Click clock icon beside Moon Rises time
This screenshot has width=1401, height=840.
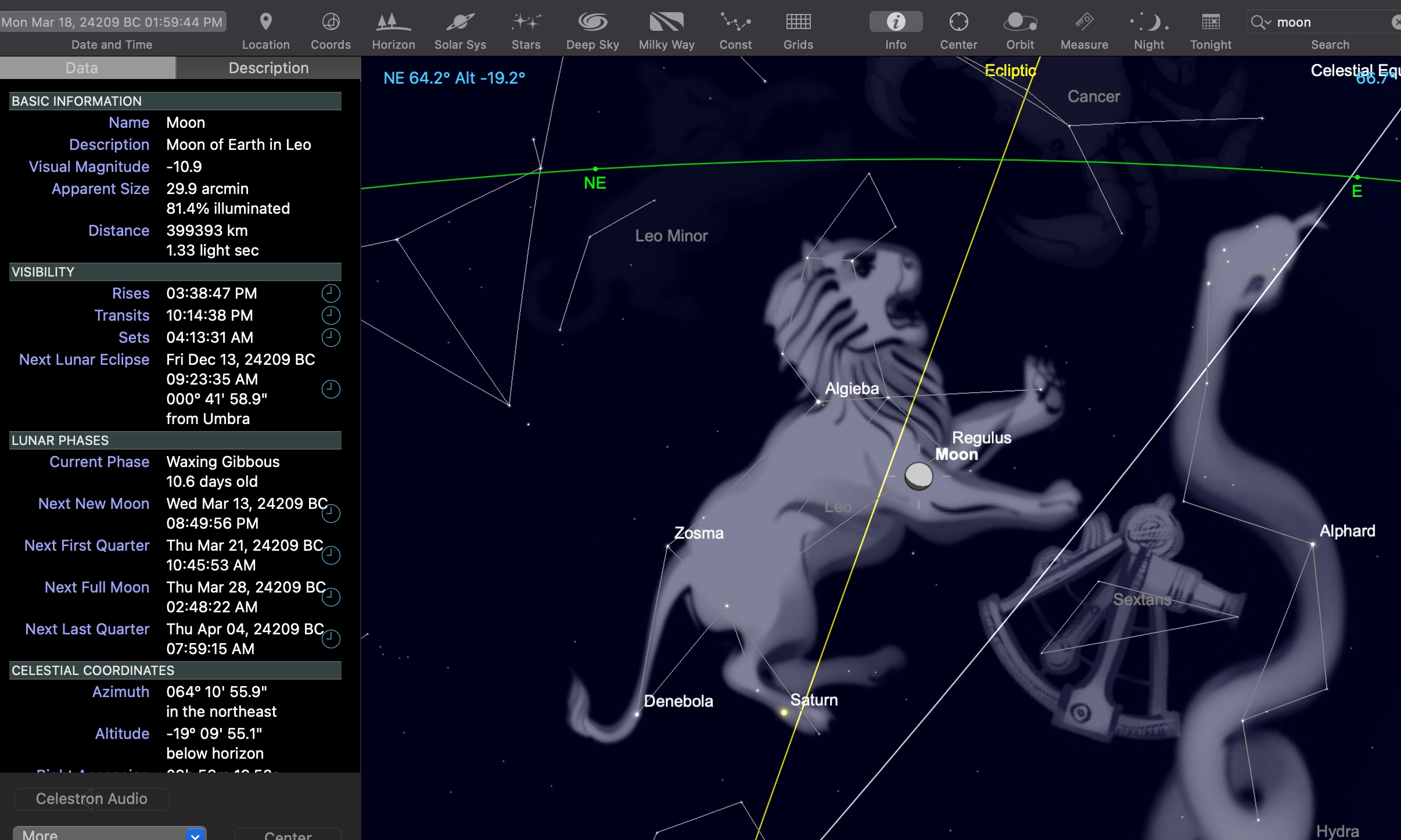click(x=331, y=293)
